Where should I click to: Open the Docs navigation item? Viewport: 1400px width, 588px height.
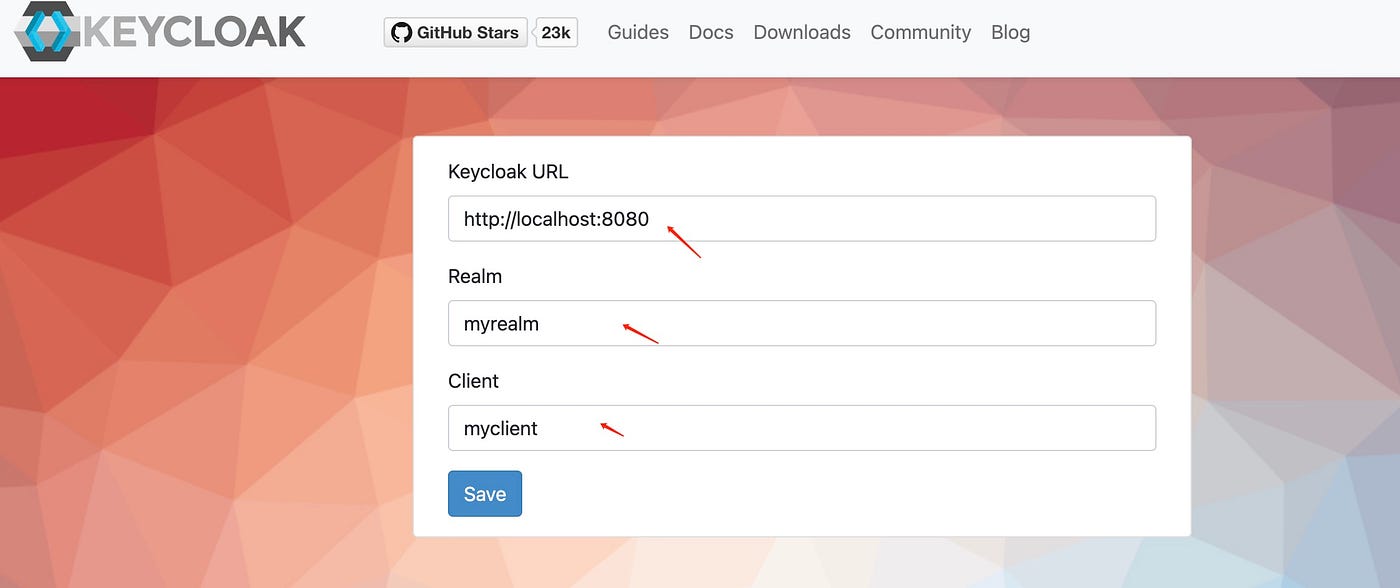pos(710,32)
